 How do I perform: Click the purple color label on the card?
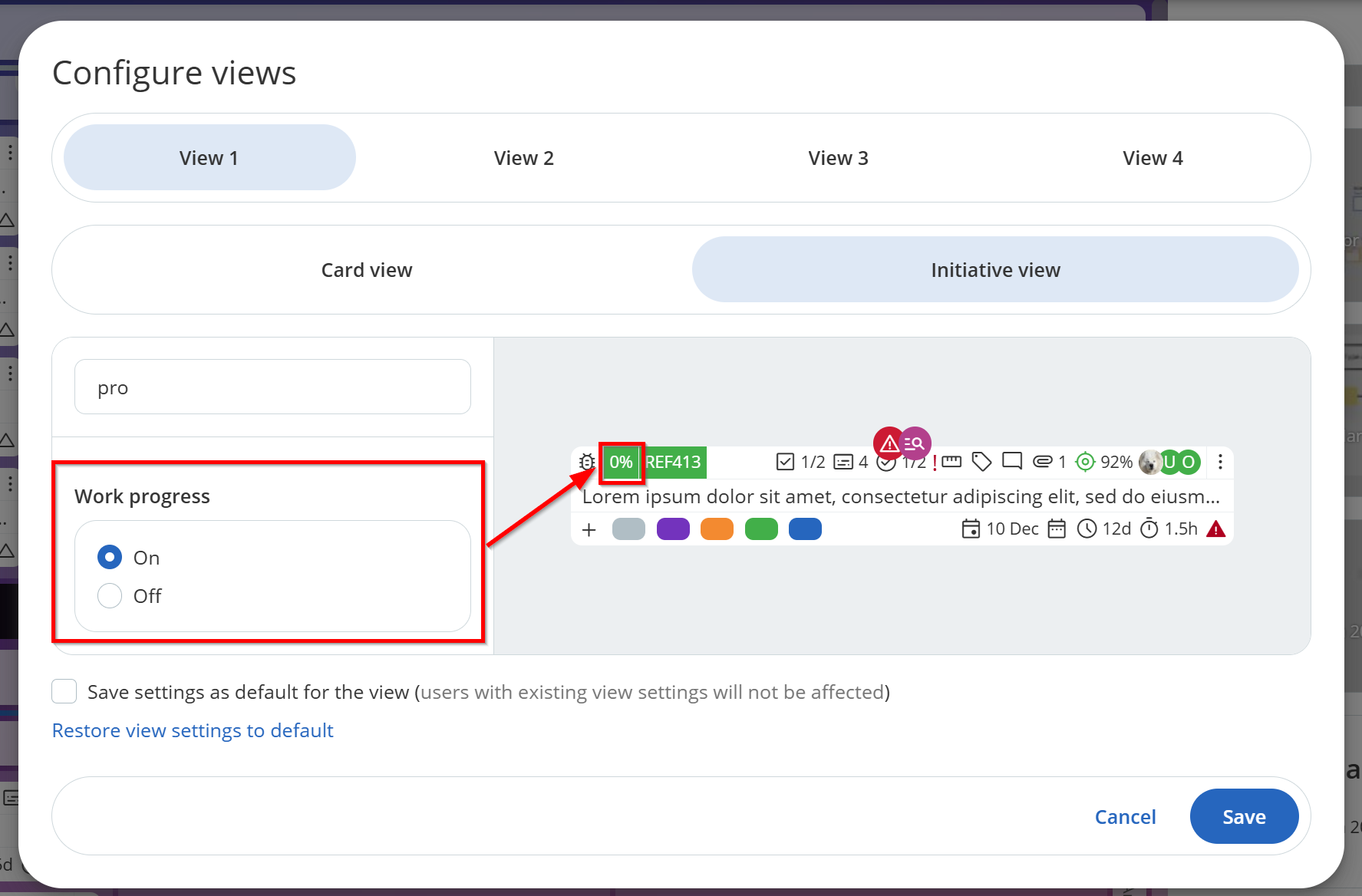click(x=673, y=529)
